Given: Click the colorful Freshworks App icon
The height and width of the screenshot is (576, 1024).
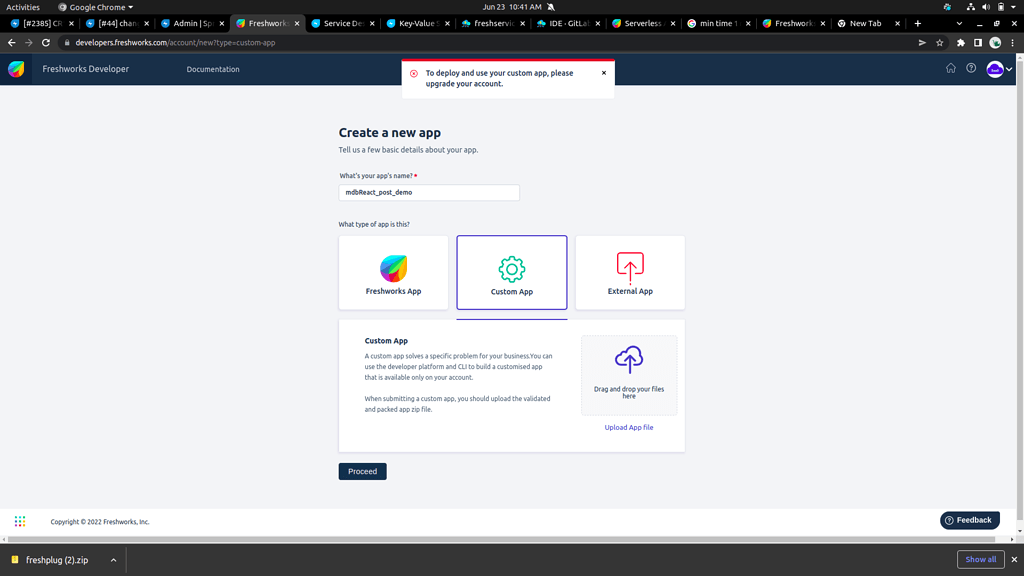Looking at the screenshot, I should pos(393,266).
